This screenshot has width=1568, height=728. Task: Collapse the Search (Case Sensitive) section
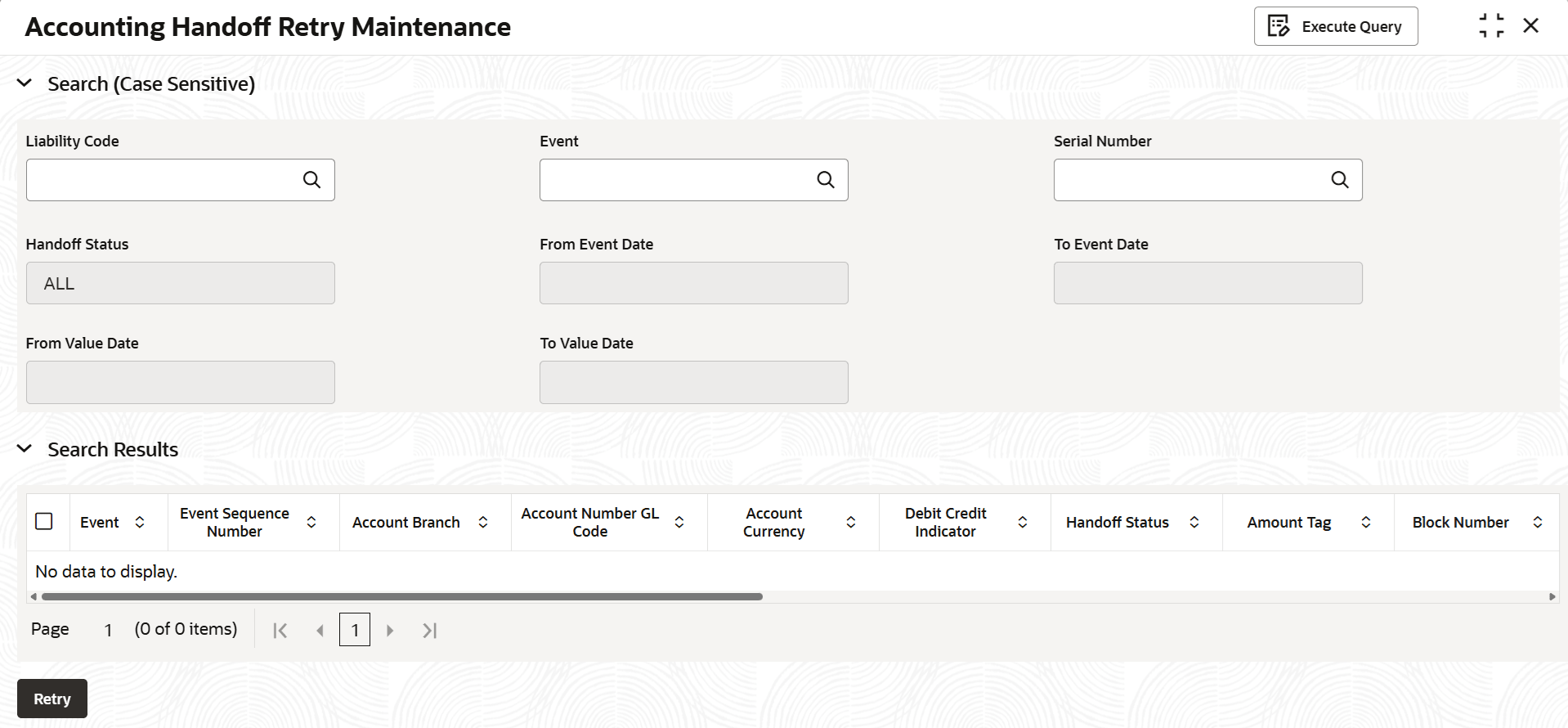coord(25,83)
